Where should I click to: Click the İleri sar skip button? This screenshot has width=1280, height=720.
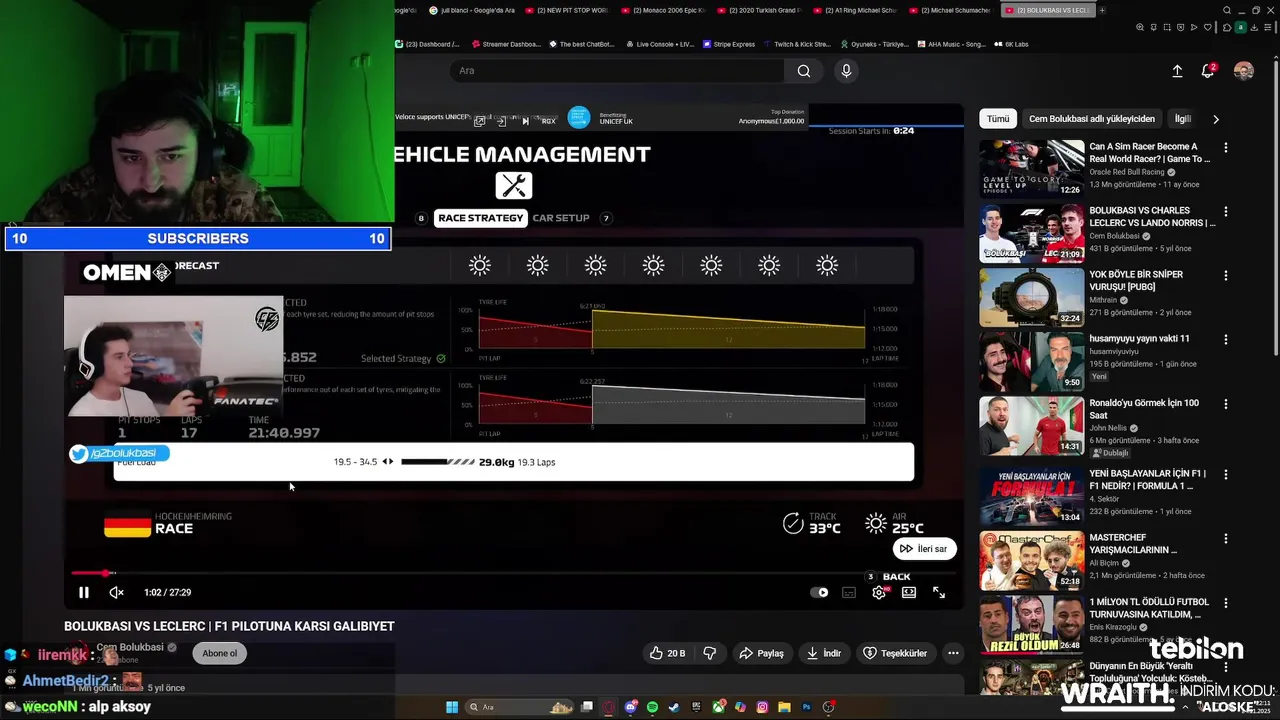924,548
